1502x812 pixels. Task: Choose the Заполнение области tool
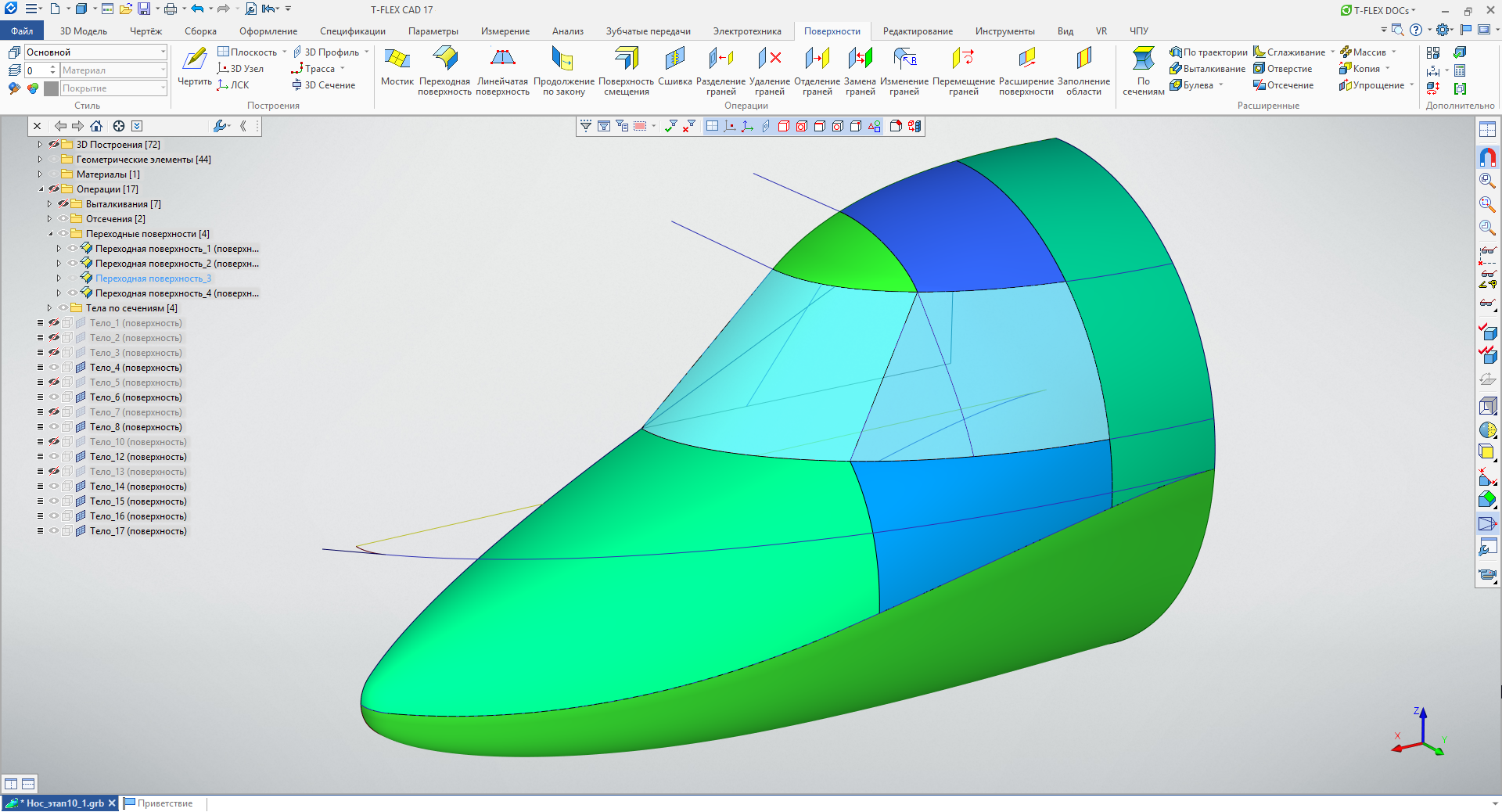point(1083,70)
